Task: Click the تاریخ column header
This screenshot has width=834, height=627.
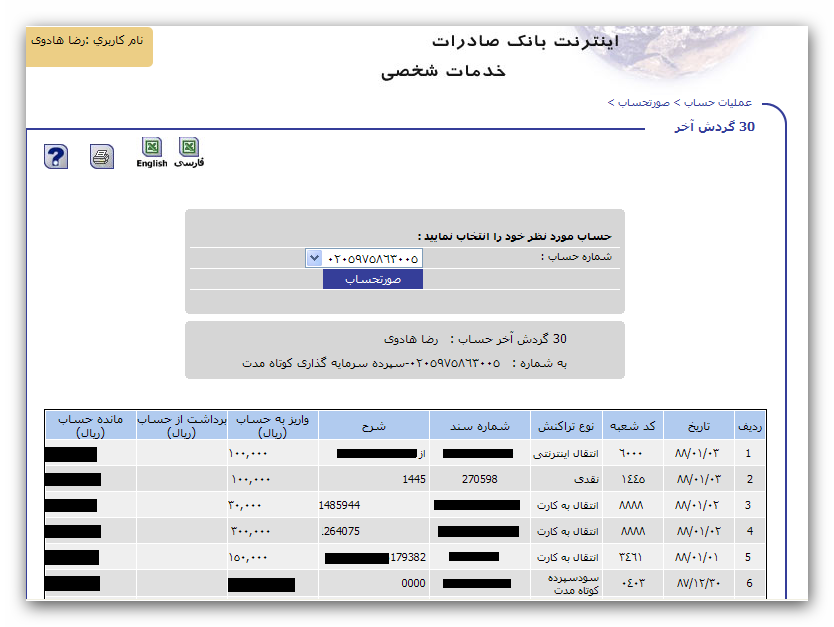Action: click(x=699, y=426)
